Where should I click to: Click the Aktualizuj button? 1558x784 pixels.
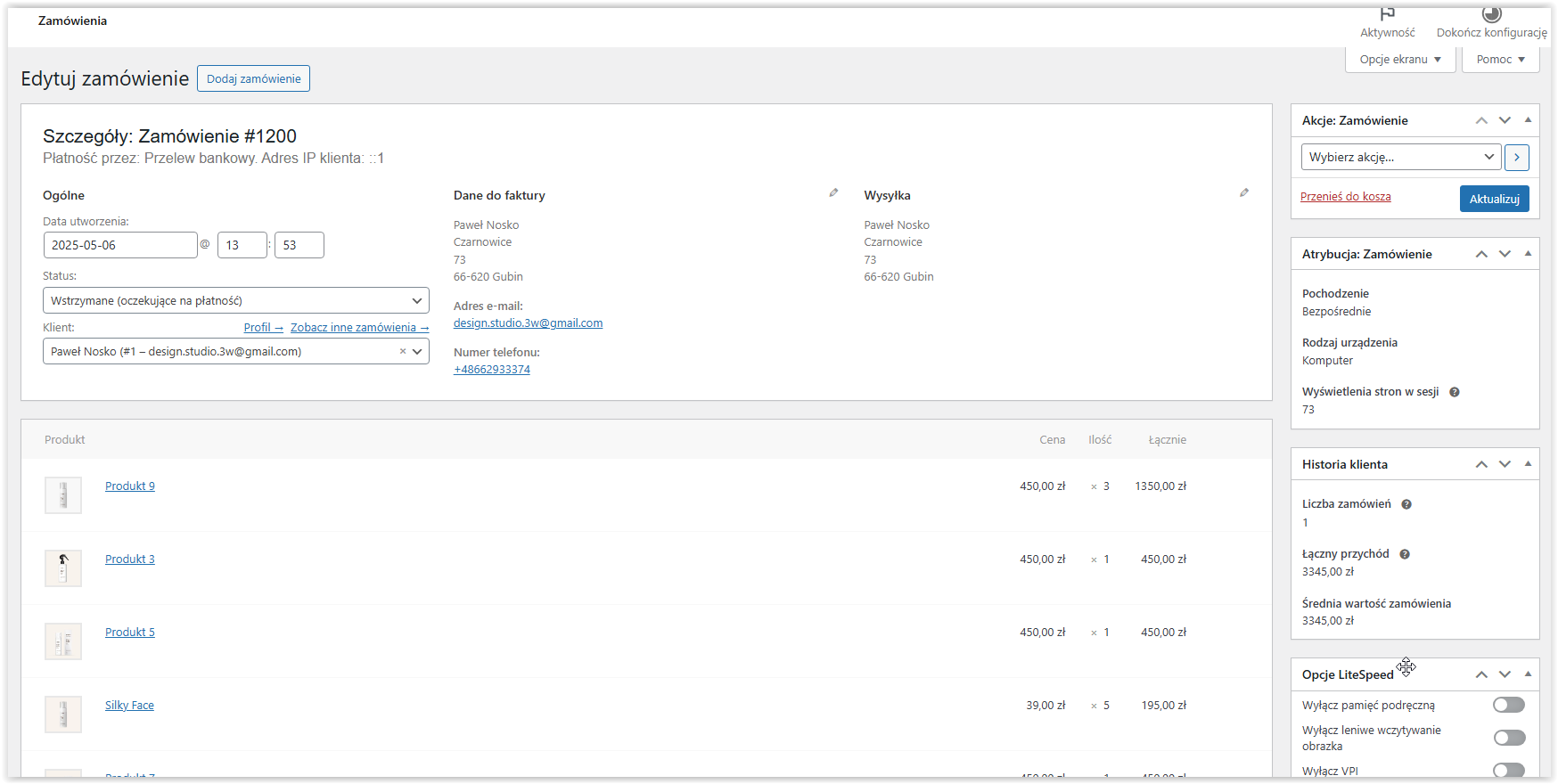pyautogui.click(x=1494, y=199)
